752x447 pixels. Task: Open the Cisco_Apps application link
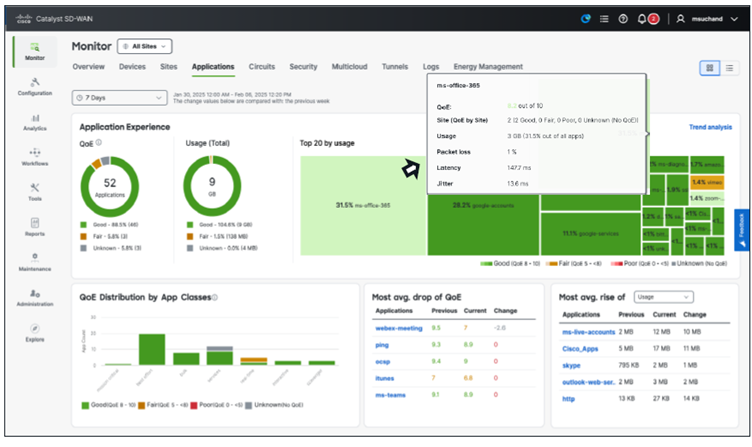click(580, 349)
